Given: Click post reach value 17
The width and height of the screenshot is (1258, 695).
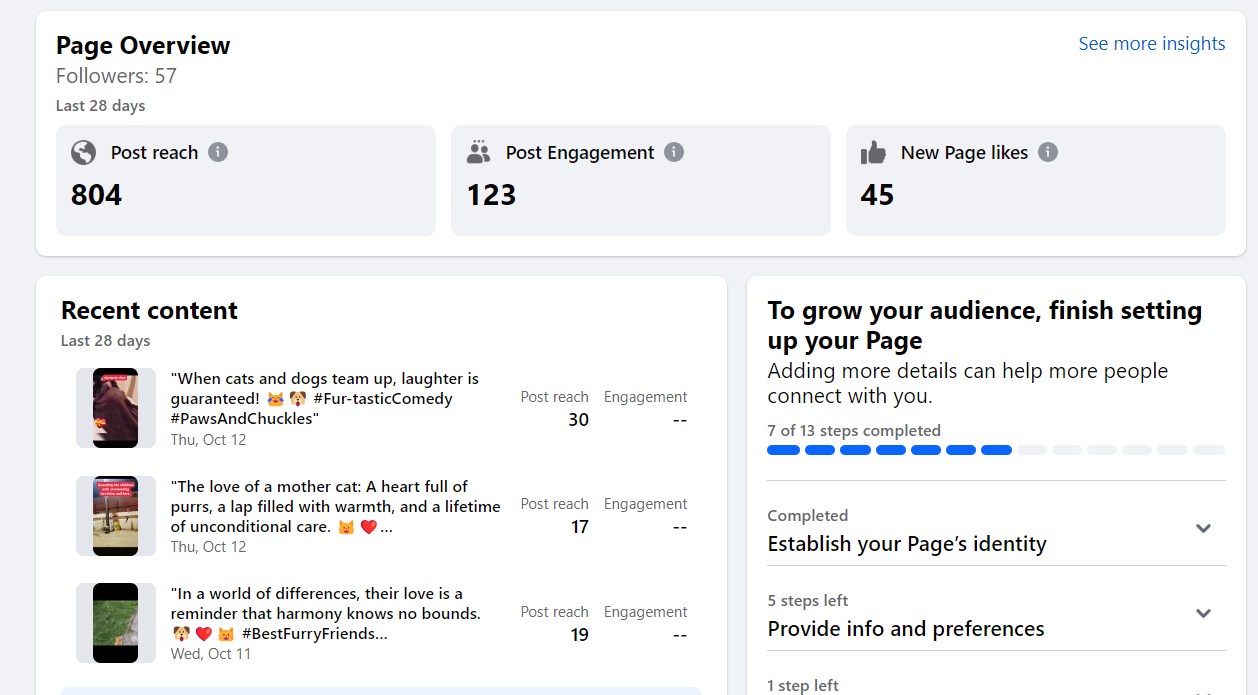Looking at the screenshot, I should [x=579, y=527].
